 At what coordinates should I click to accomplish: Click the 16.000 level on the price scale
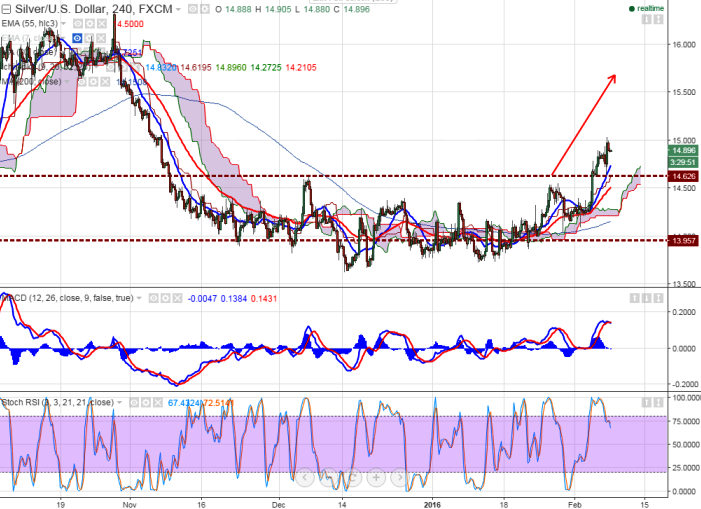(684, 45)
